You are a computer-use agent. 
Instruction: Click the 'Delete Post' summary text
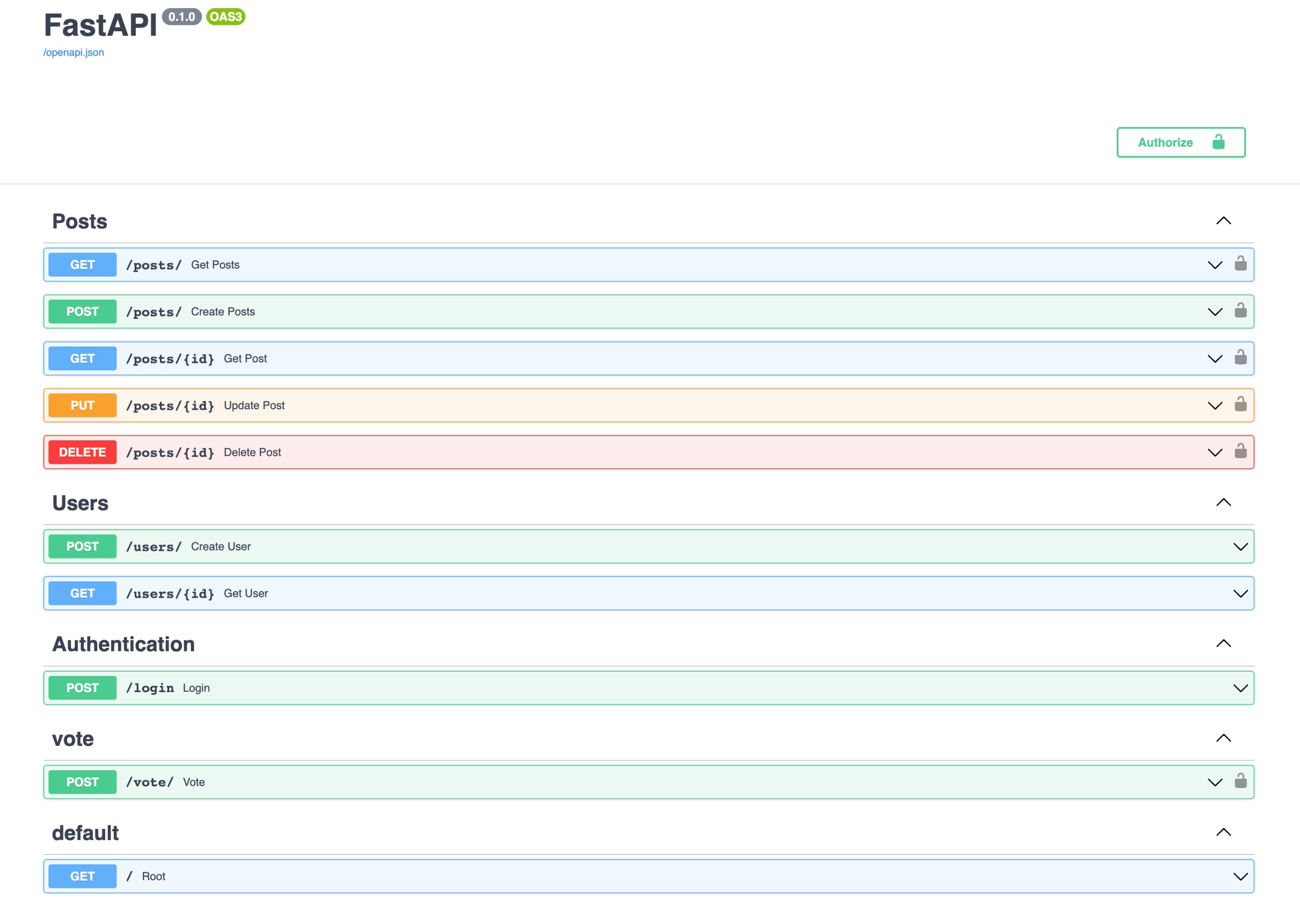[253, 453]
